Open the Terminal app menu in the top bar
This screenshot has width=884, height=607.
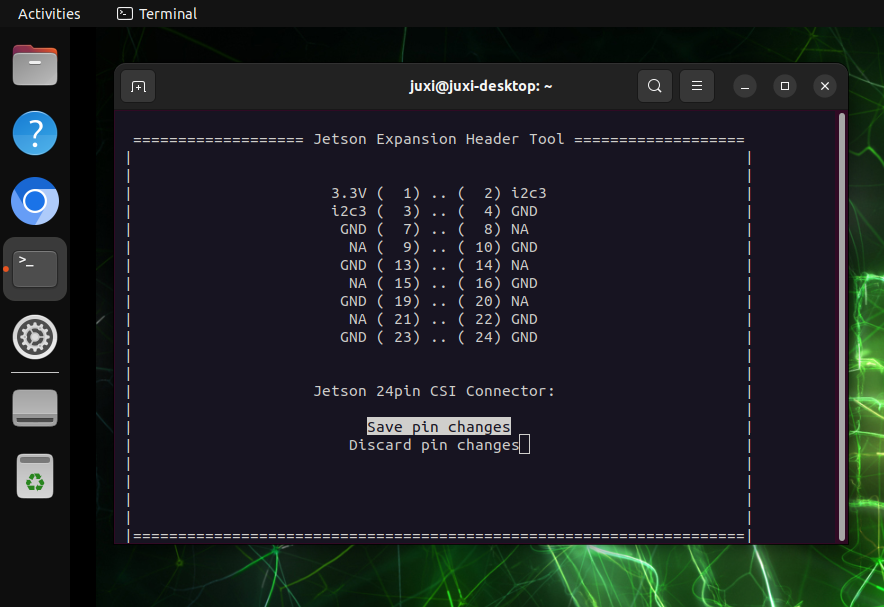(x=157, y=14)
